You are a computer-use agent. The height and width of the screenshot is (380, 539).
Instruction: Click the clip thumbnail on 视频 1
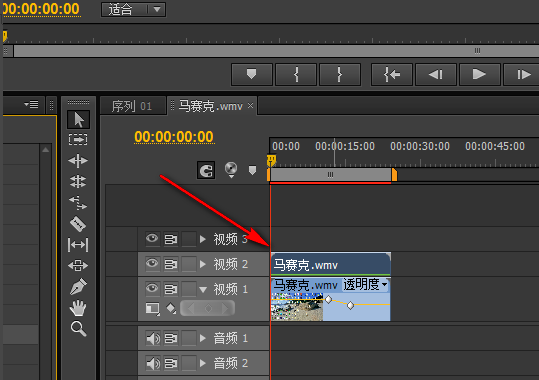(297, 307)
